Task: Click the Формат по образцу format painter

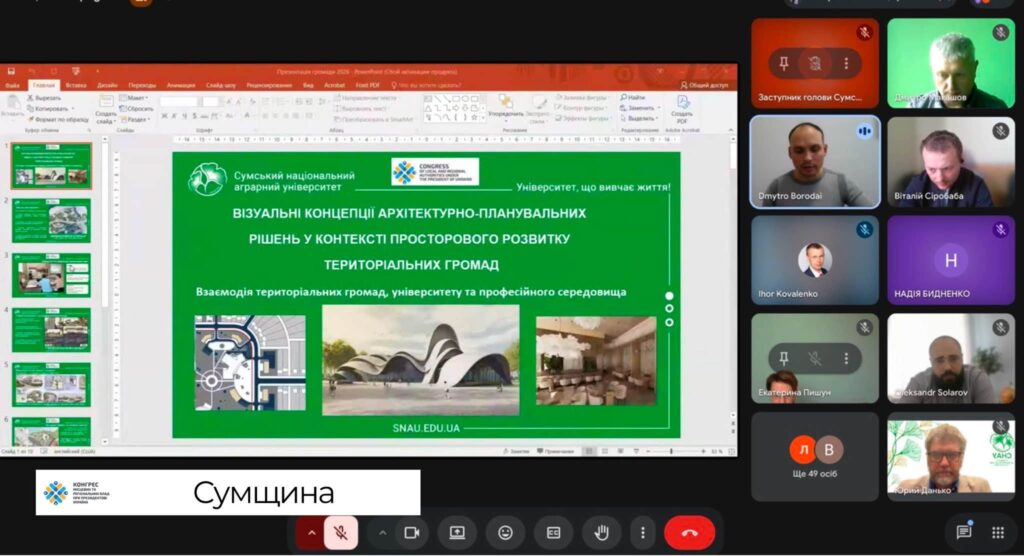Action: point(58,120)
